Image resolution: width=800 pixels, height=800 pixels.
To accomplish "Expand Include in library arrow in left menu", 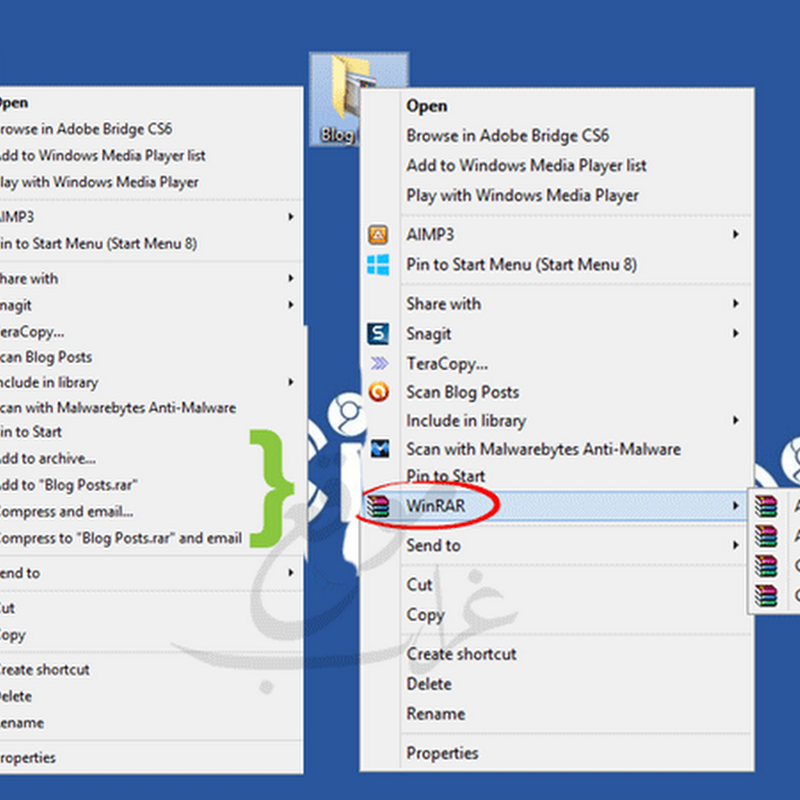I will coord(290,382).
